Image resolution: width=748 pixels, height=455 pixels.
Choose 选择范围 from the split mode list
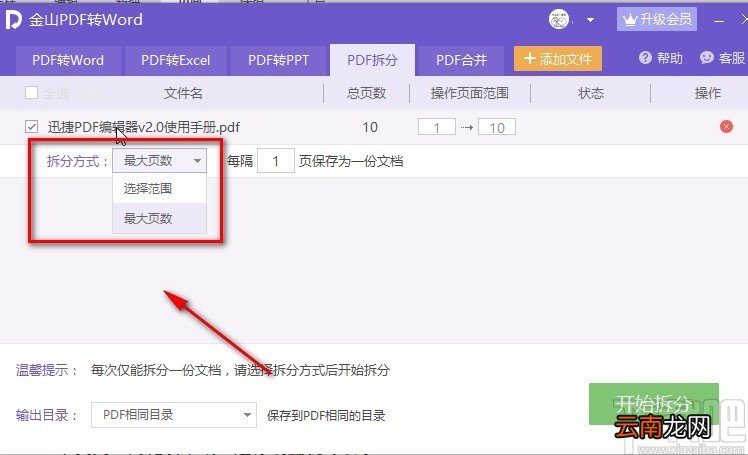click(x=159, y=188)
